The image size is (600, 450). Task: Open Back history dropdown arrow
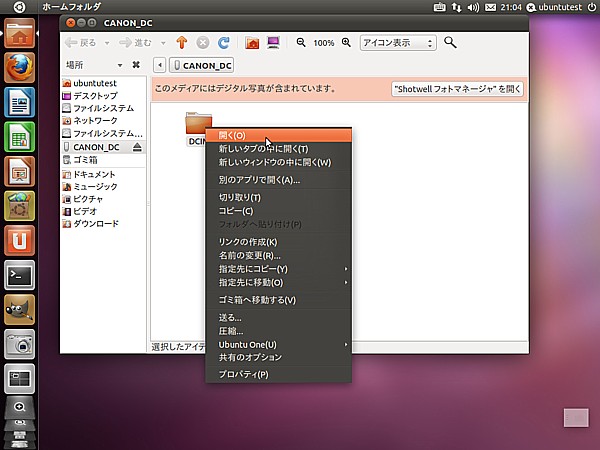coord(107,43)
